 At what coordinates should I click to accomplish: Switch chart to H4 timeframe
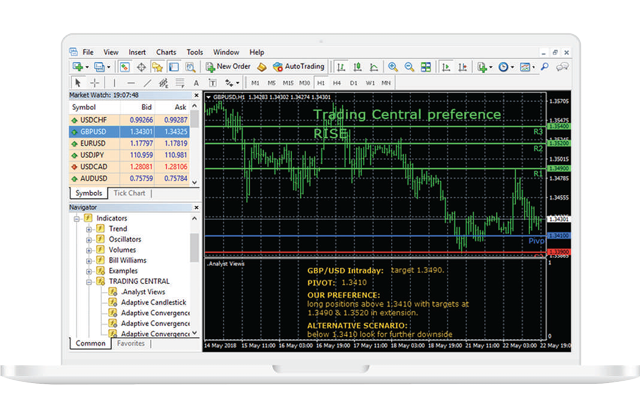coord(337,82)
